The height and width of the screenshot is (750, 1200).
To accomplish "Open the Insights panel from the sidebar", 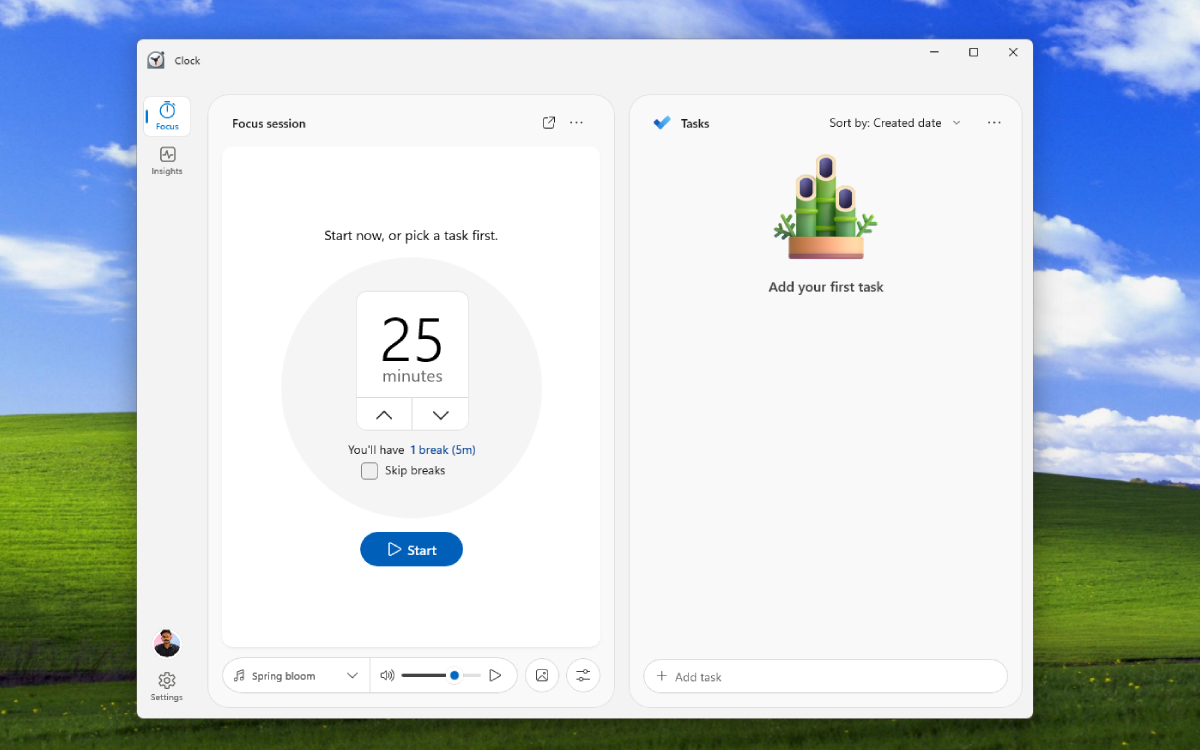I will click(166, 158).
